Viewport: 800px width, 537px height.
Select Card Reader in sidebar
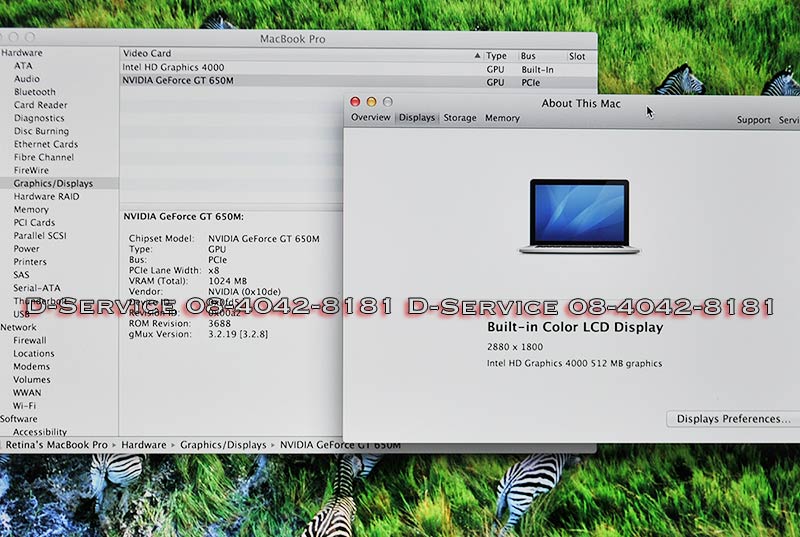pos(40,105)
